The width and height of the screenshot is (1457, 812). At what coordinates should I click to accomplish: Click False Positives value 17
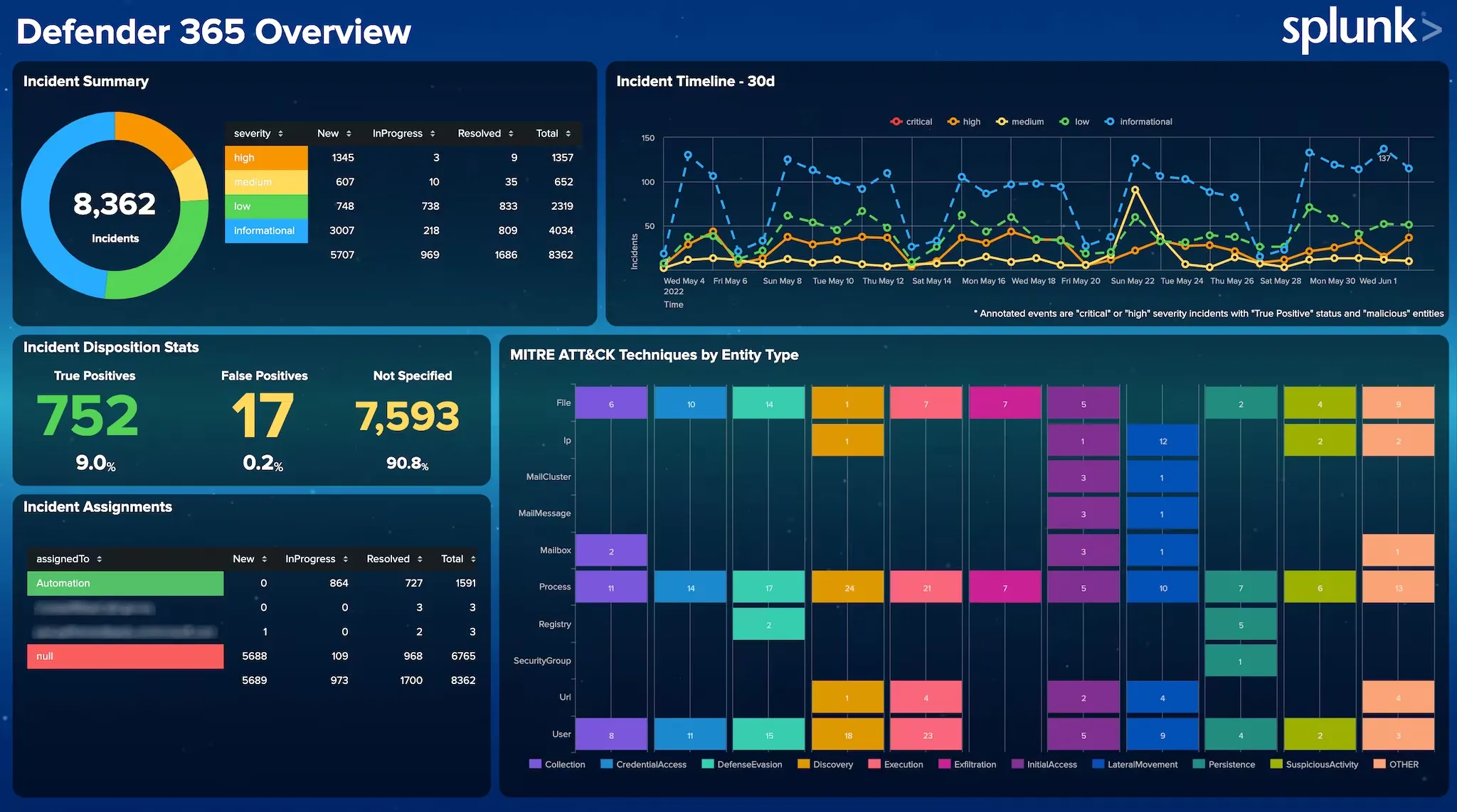(263, 415)
